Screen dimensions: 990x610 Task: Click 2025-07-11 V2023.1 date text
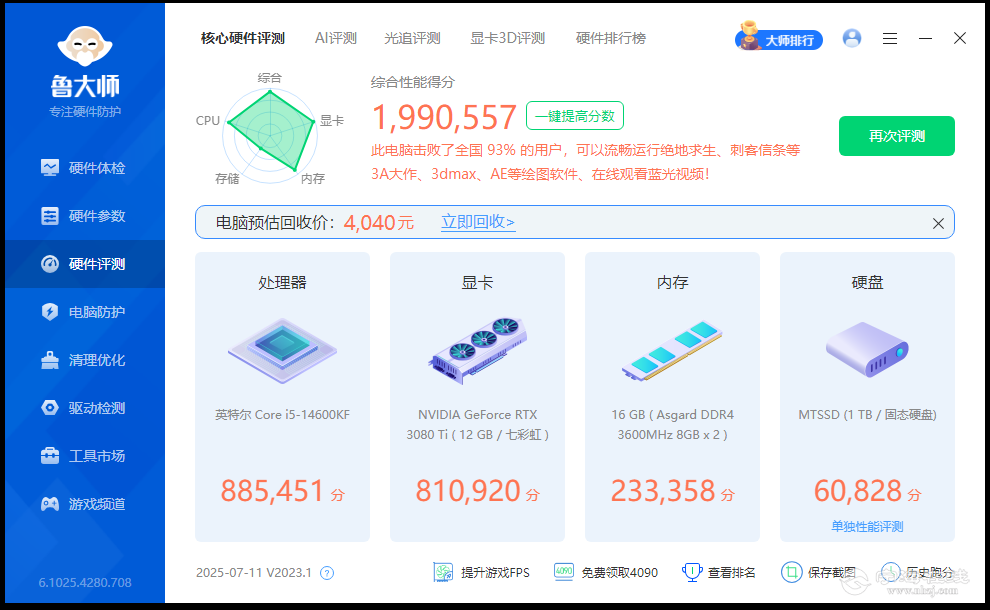(x=254, y=573)
